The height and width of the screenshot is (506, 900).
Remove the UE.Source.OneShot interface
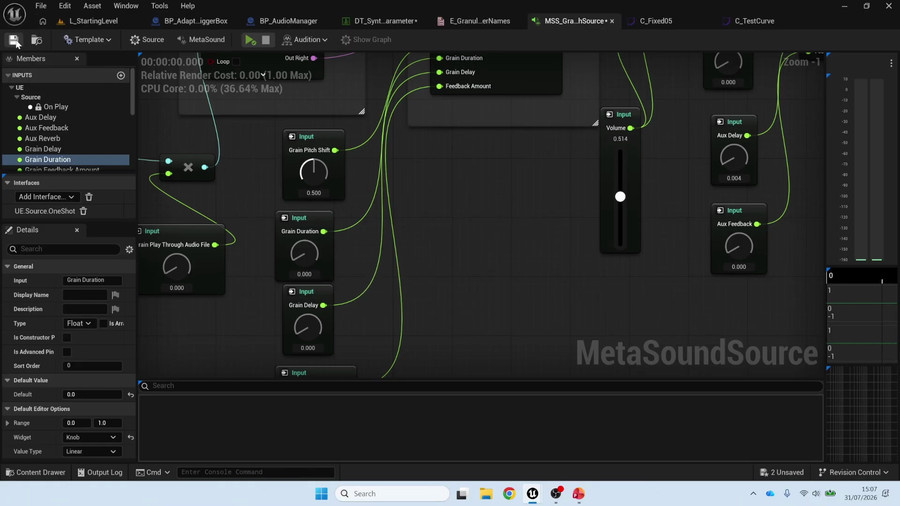[83, 211]
